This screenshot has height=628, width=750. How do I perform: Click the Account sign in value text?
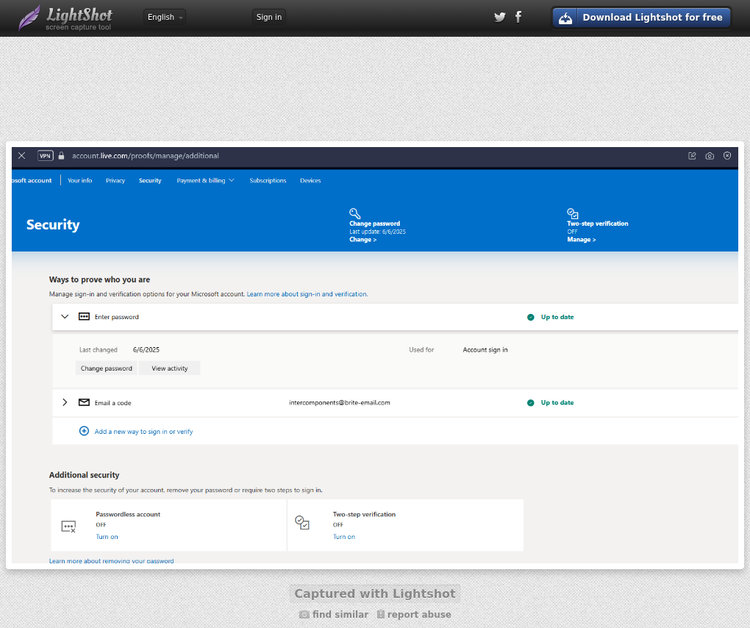coord(485,350)
